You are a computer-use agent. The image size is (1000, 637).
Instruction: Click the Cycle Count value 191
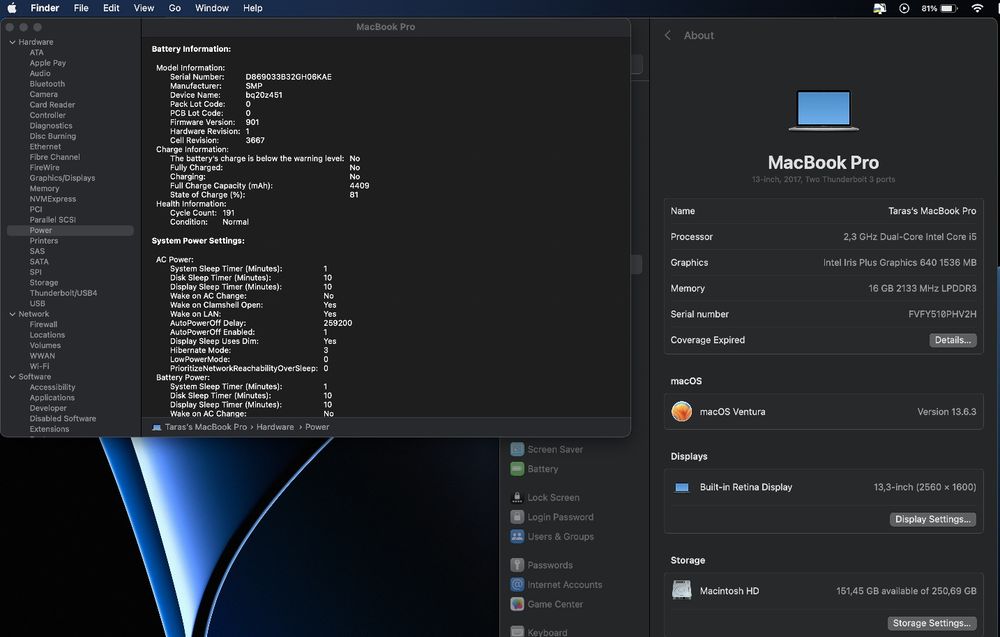pyautogui.click(x=228, y=213)
